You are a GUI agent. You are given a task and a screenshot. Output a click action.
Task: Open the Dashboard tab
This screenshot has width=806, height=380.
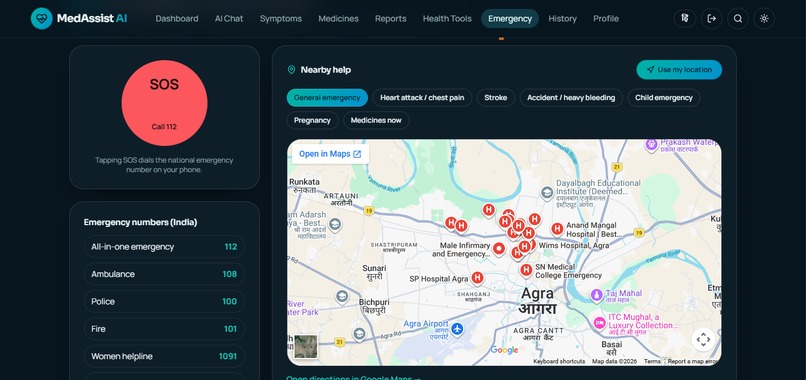coord(177,19)
